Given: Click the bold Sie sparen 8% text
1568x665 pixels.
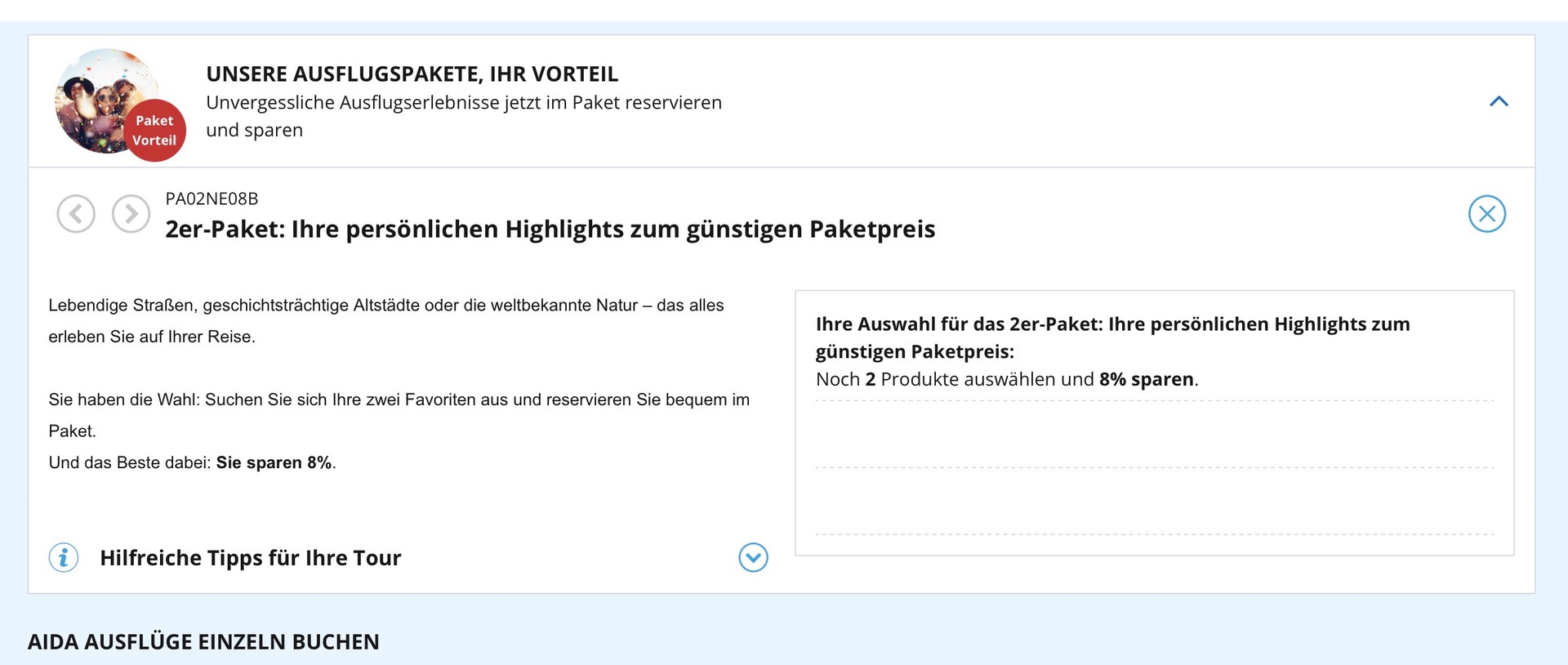Looking at the screenshot, I should coord(274,463).
